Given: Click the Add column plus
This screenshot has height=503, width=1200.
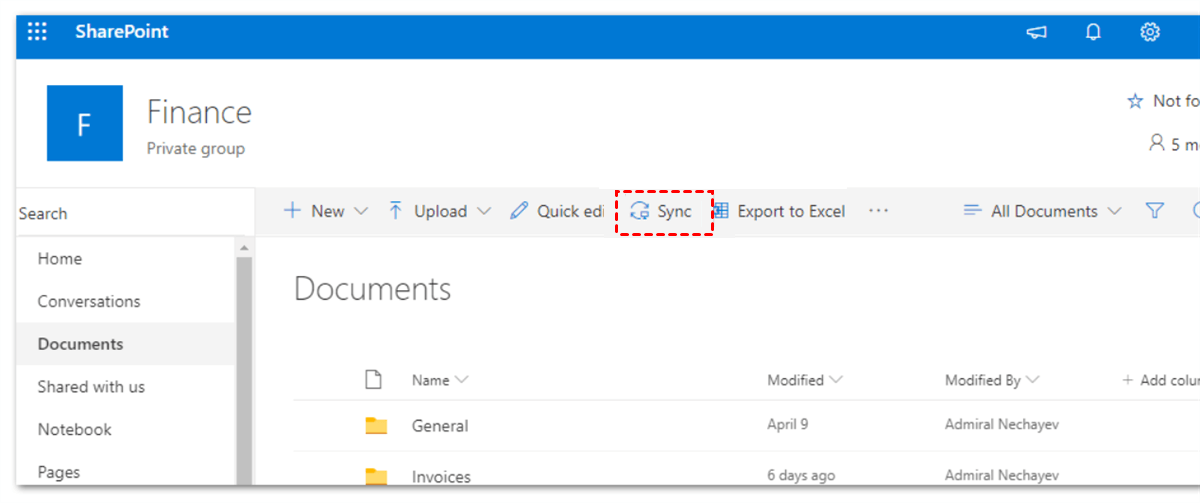Looking at the screenshot, I should click(1128, 380).
